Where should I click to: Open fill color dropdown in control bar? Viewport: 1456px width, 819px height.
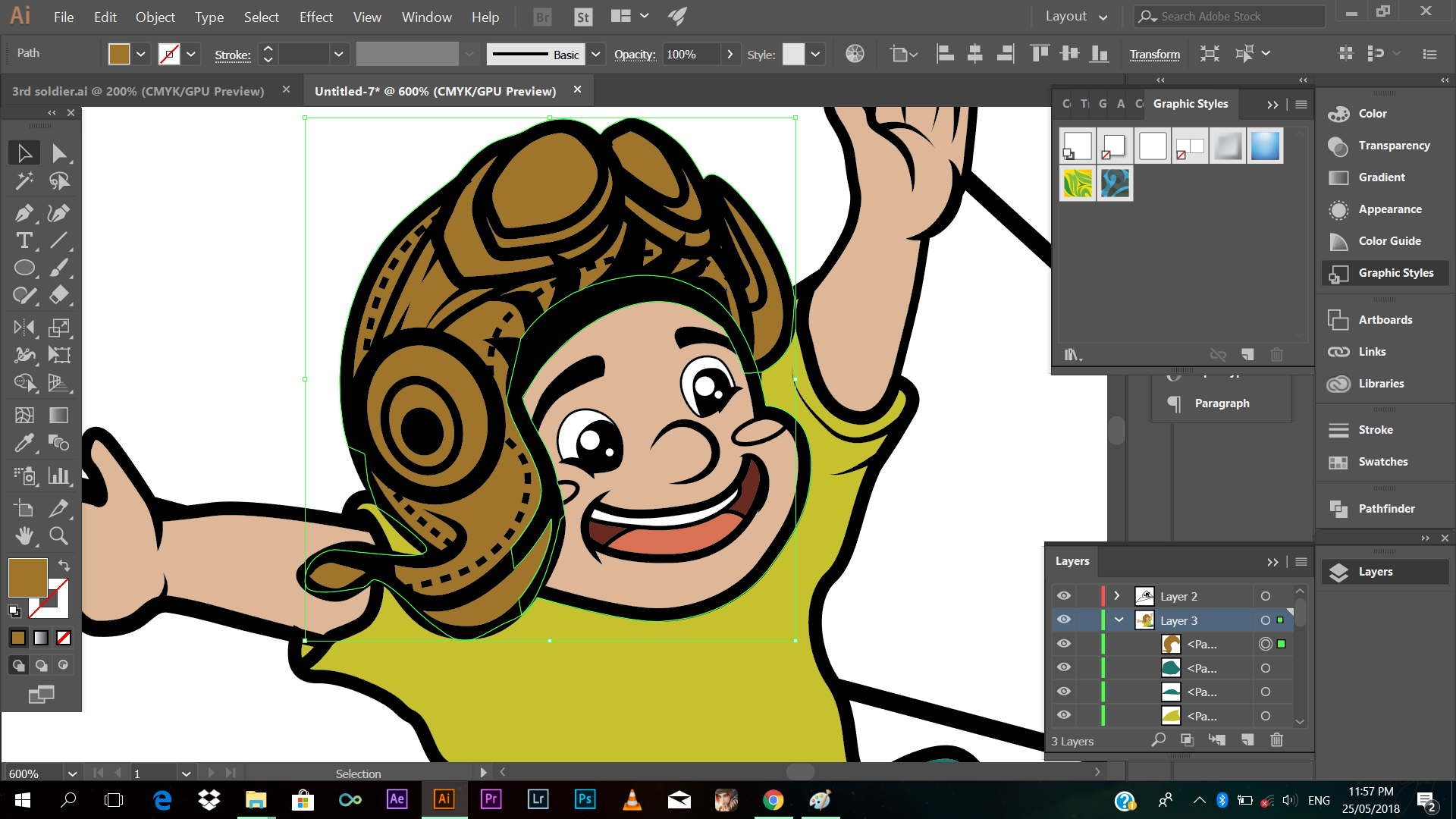tap(141, 54)
